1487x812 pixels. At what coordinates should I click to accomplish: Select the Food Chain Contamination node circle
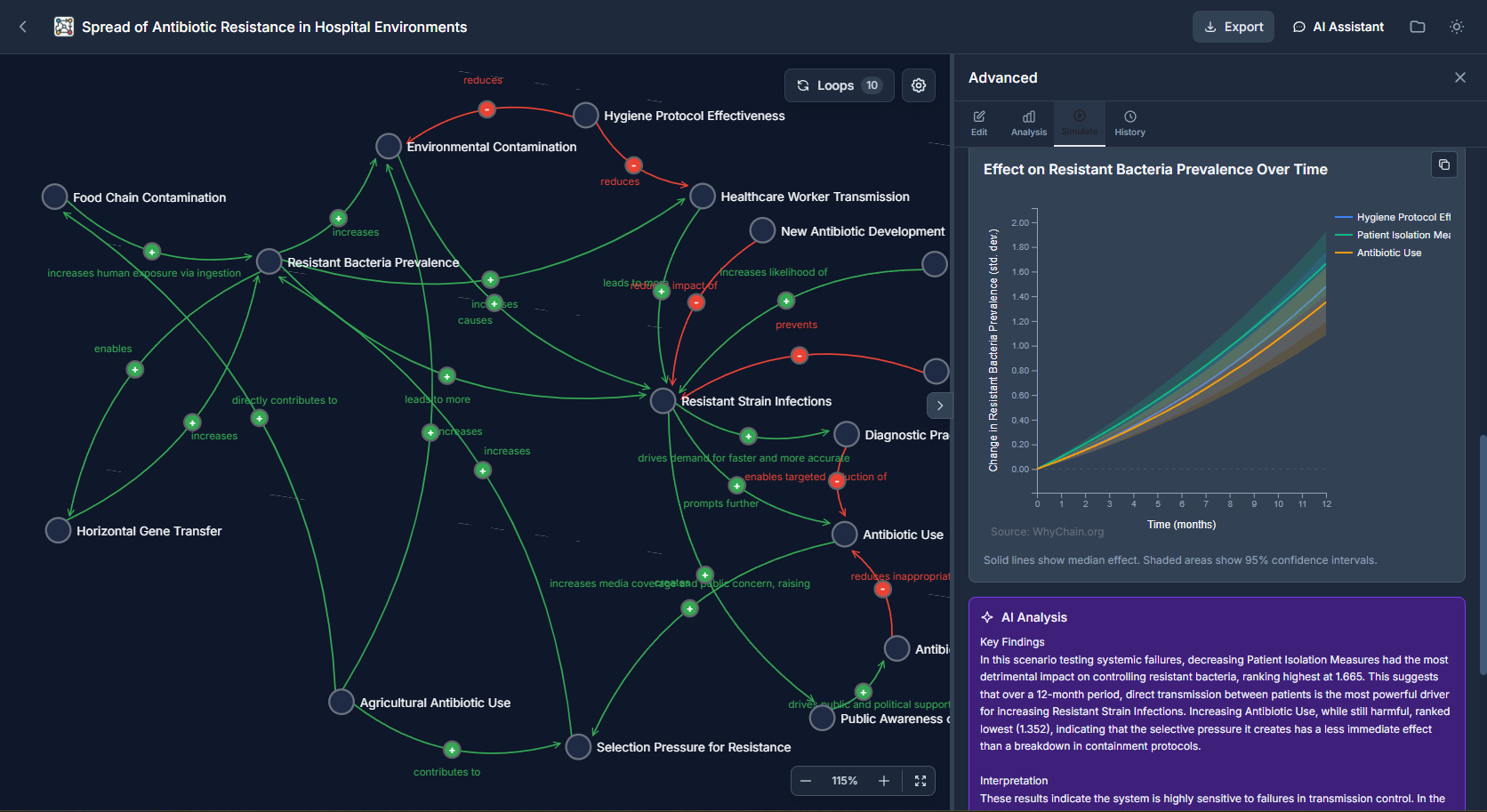(x=55, y=197)
